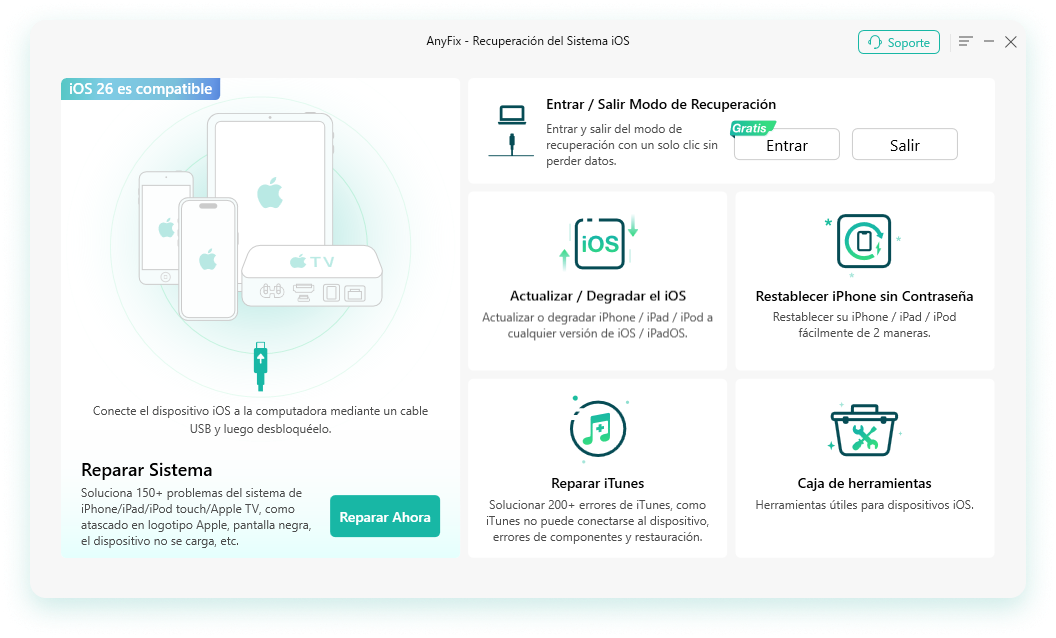Click the Restablecer iPhone reset icon
This screenshot has width=1056, height=638.
[864, 242]
